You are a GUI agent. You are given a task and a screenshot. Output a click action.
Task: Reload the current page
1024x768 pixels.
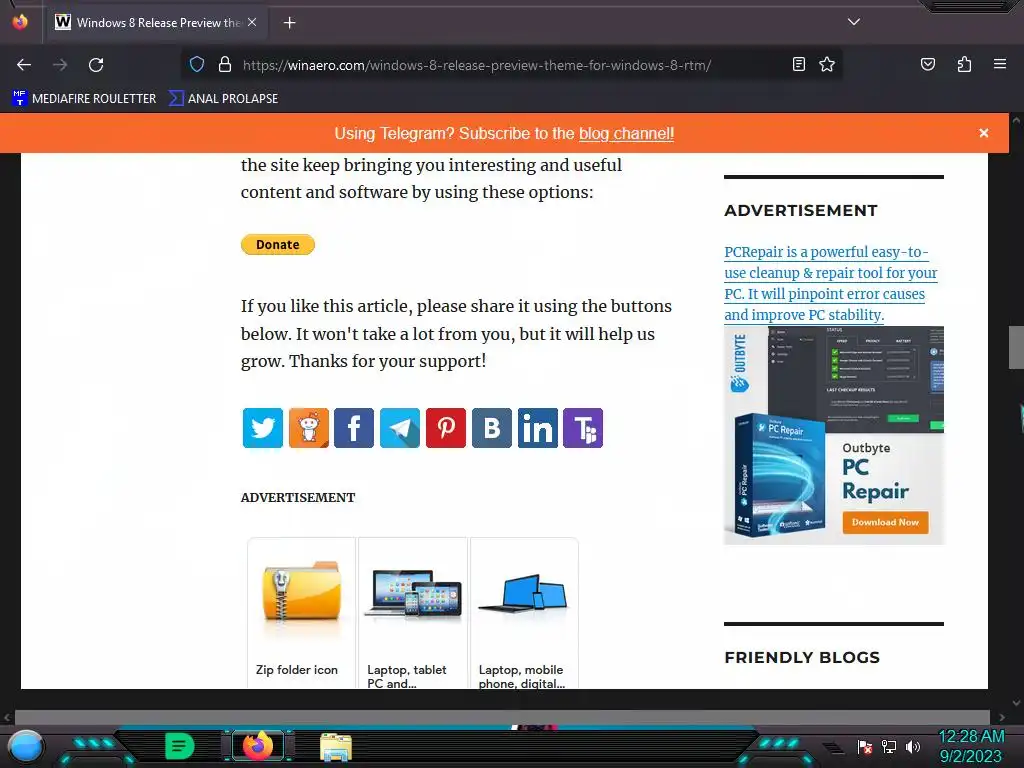96,65
